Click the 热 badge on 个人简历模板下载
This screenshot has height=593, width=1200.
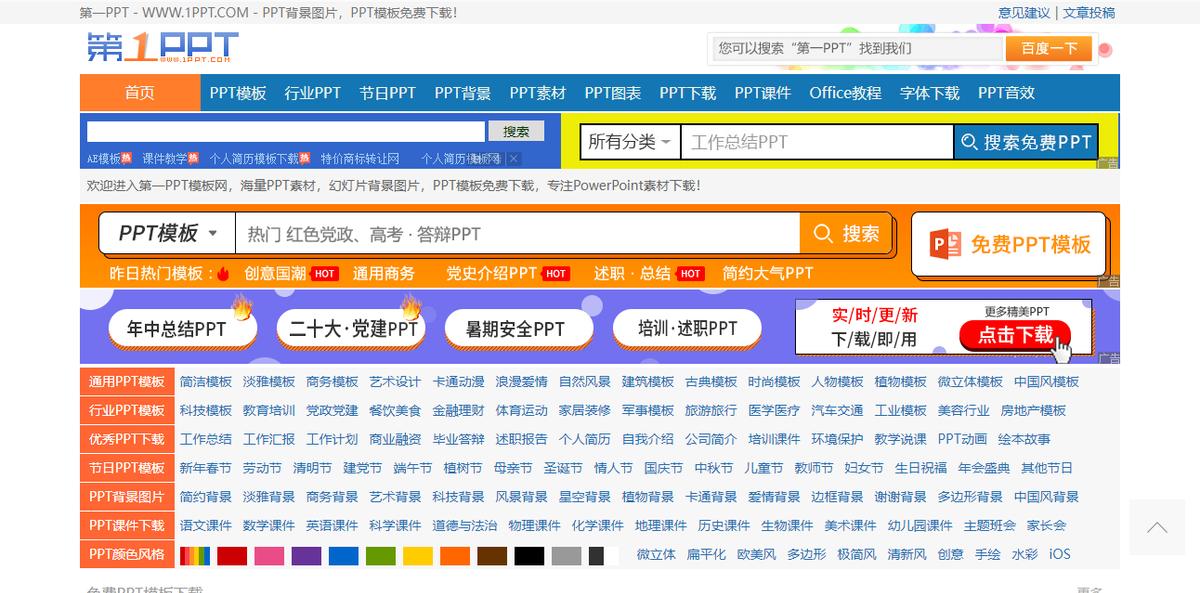point(304,157)
